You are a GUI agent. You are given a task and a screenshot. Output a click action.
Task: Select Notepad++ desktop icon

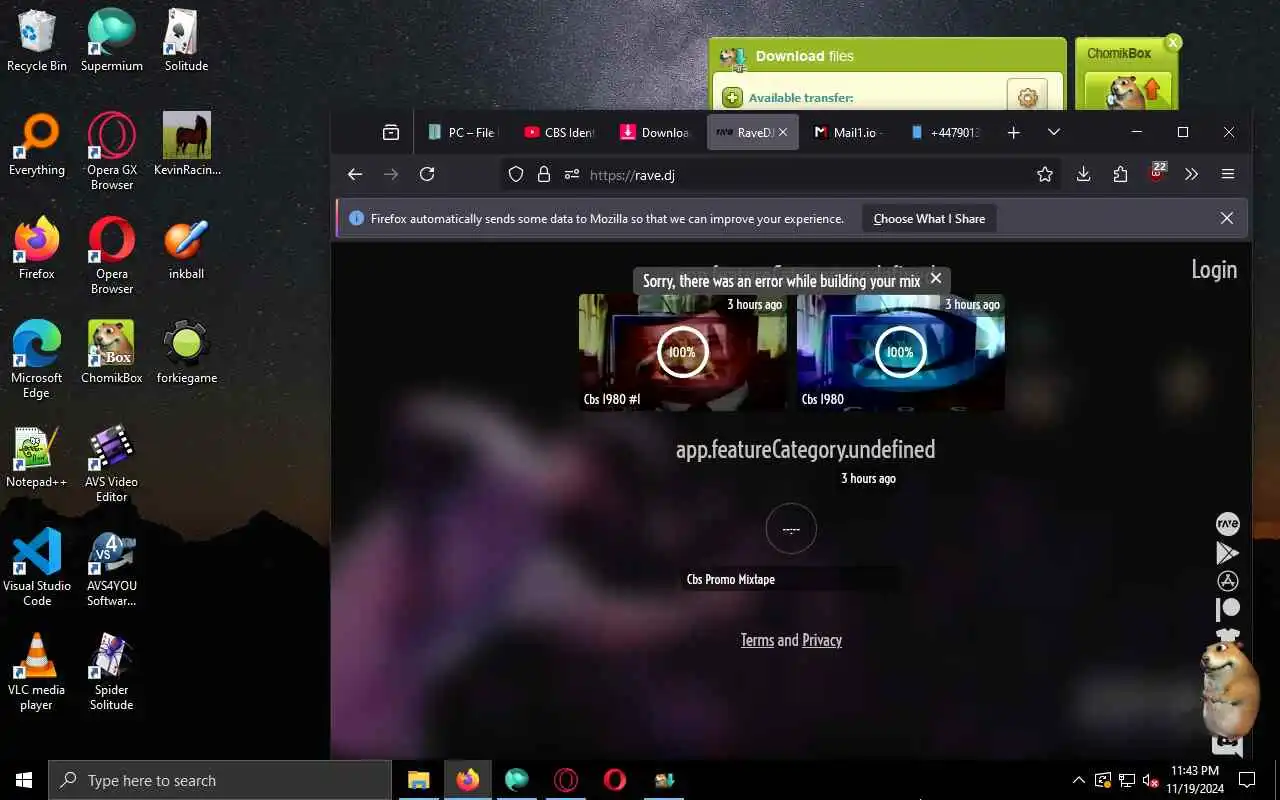[37, 458]
